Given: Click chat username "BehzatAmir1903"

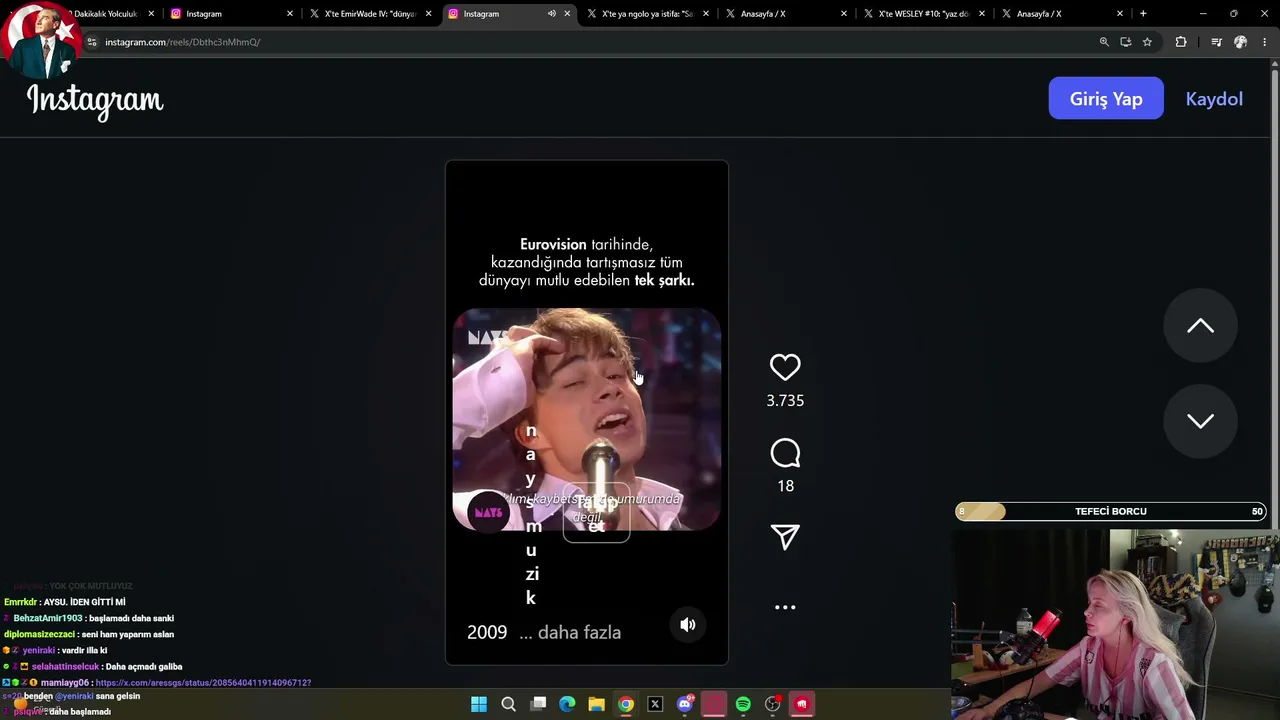Looking at the screenshot, I should (x=48, y=618).
